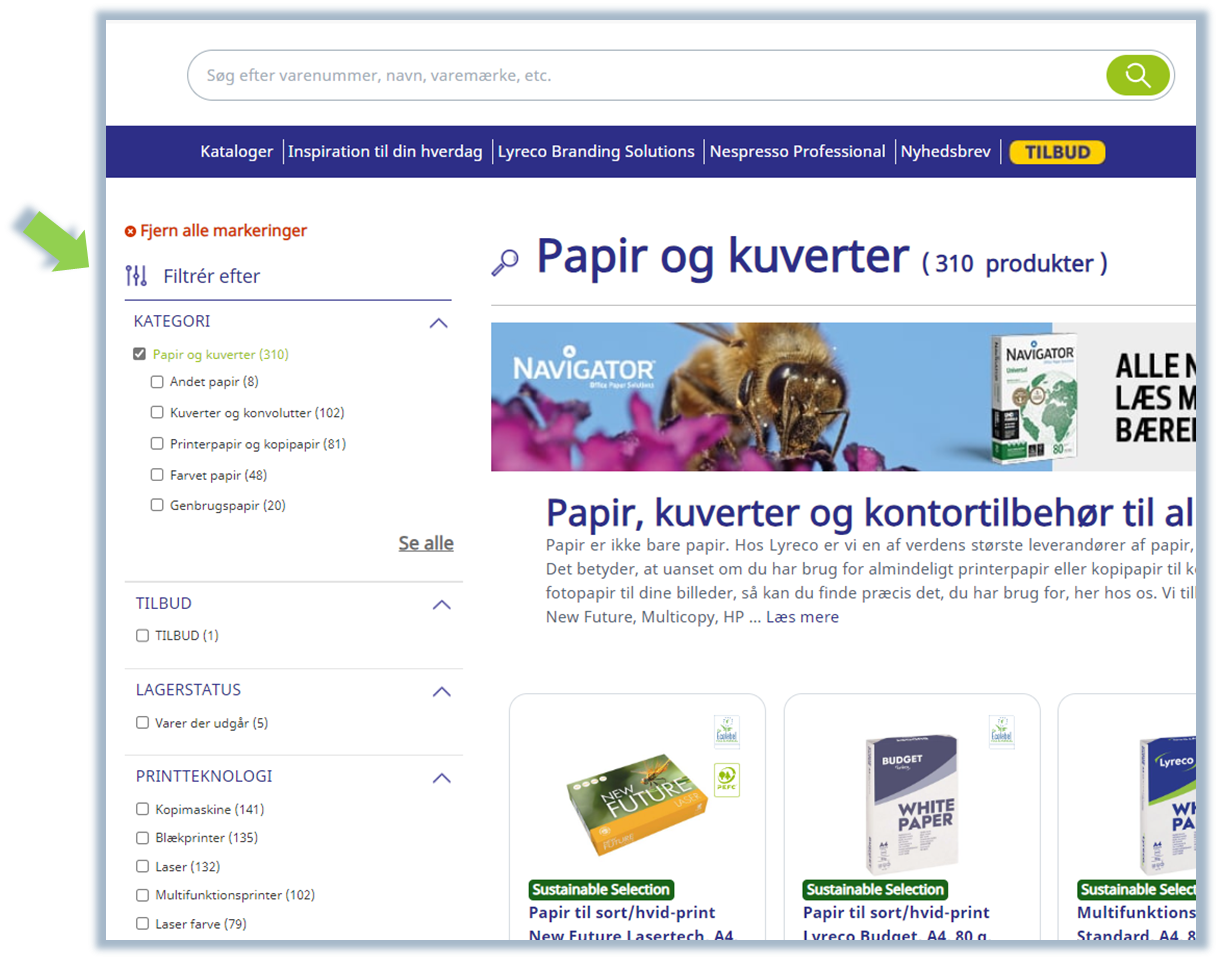Click the PRINTTEKNOLOGI section title

click(204, 777)
